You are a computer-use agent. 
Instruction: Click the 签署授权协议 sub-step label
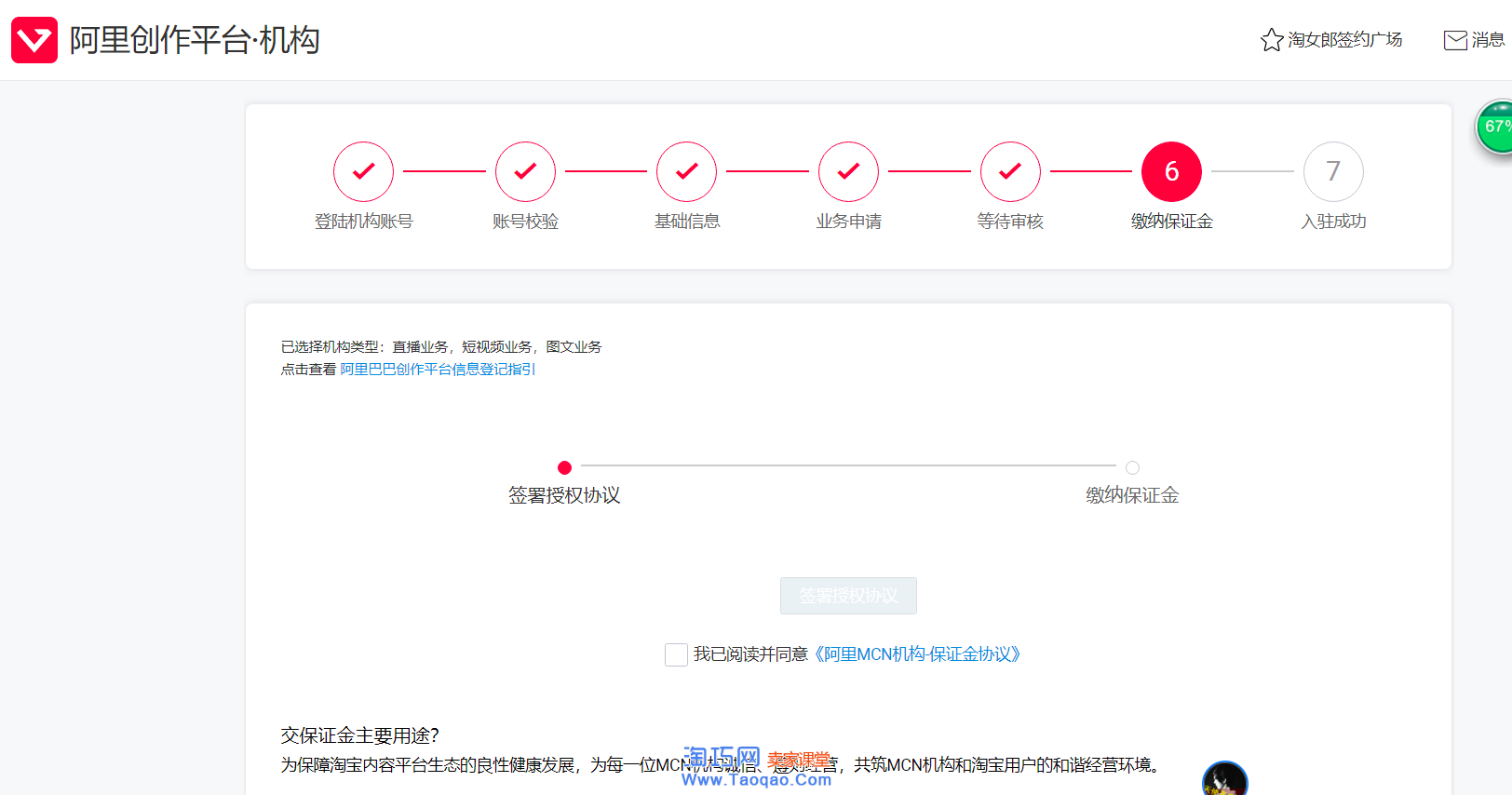coord(564,495)
